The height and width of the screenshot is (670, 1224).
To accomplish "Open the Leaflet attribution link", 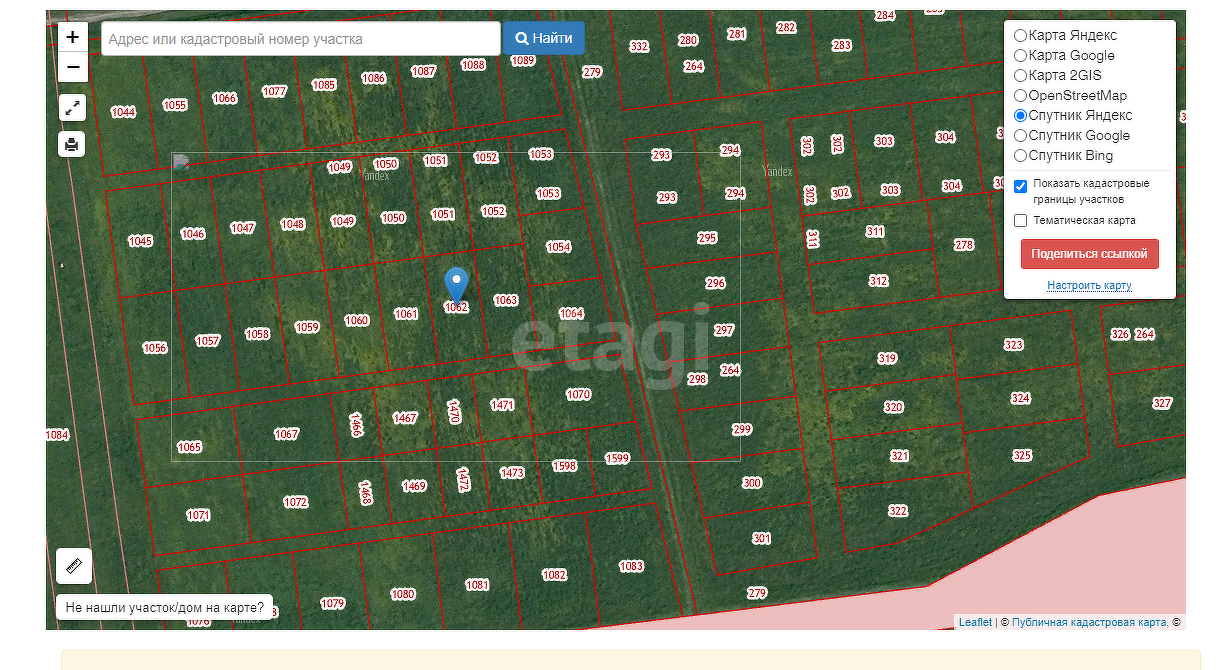I will (975, 622).
